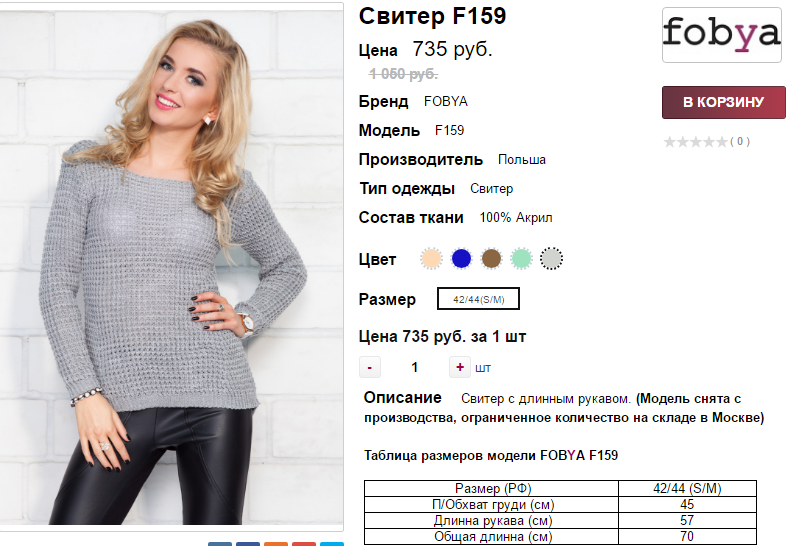The width and height of the screenshot is (801, 546).
Task: Add sweater to cart with В КОРЗИНУ
Action: tap(723, 102)
